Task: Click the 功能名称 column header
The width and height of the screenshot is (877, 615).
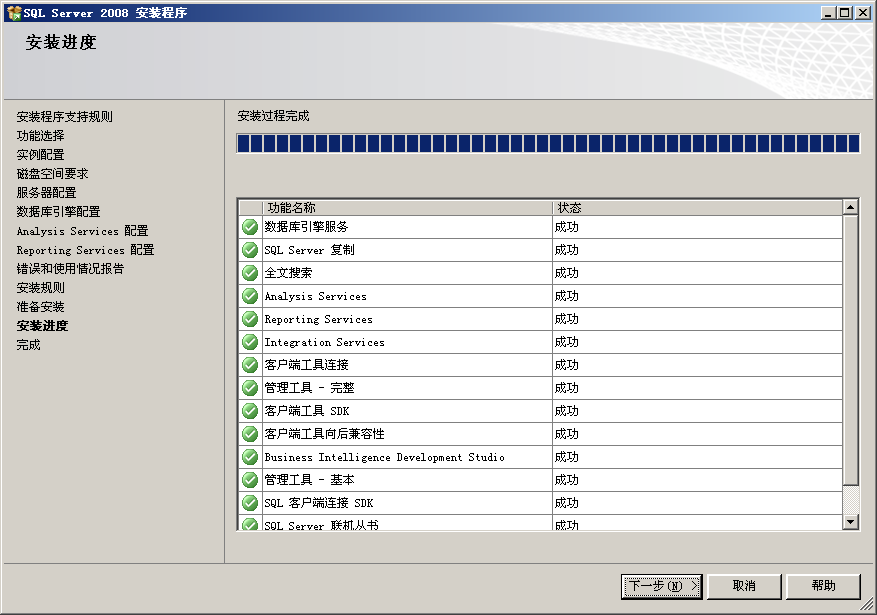Action: (x=407, y=208)
